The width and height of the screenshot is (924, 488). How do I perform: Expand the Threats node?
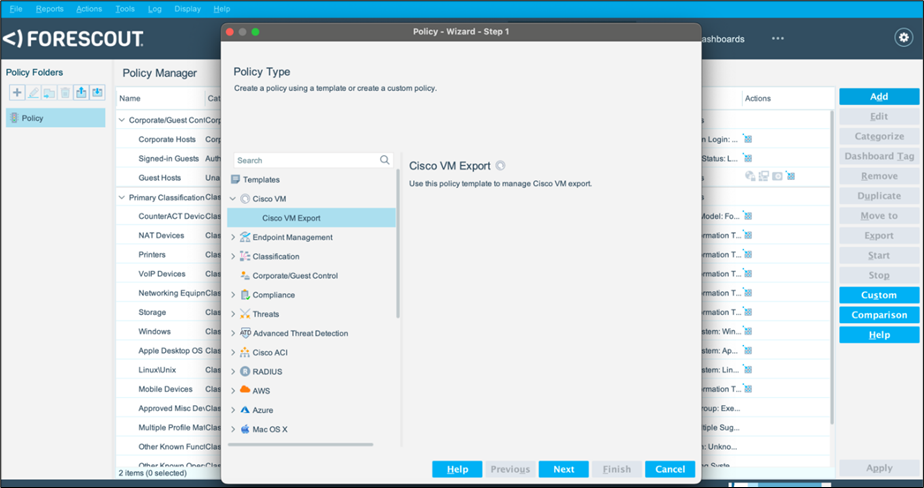233,314
